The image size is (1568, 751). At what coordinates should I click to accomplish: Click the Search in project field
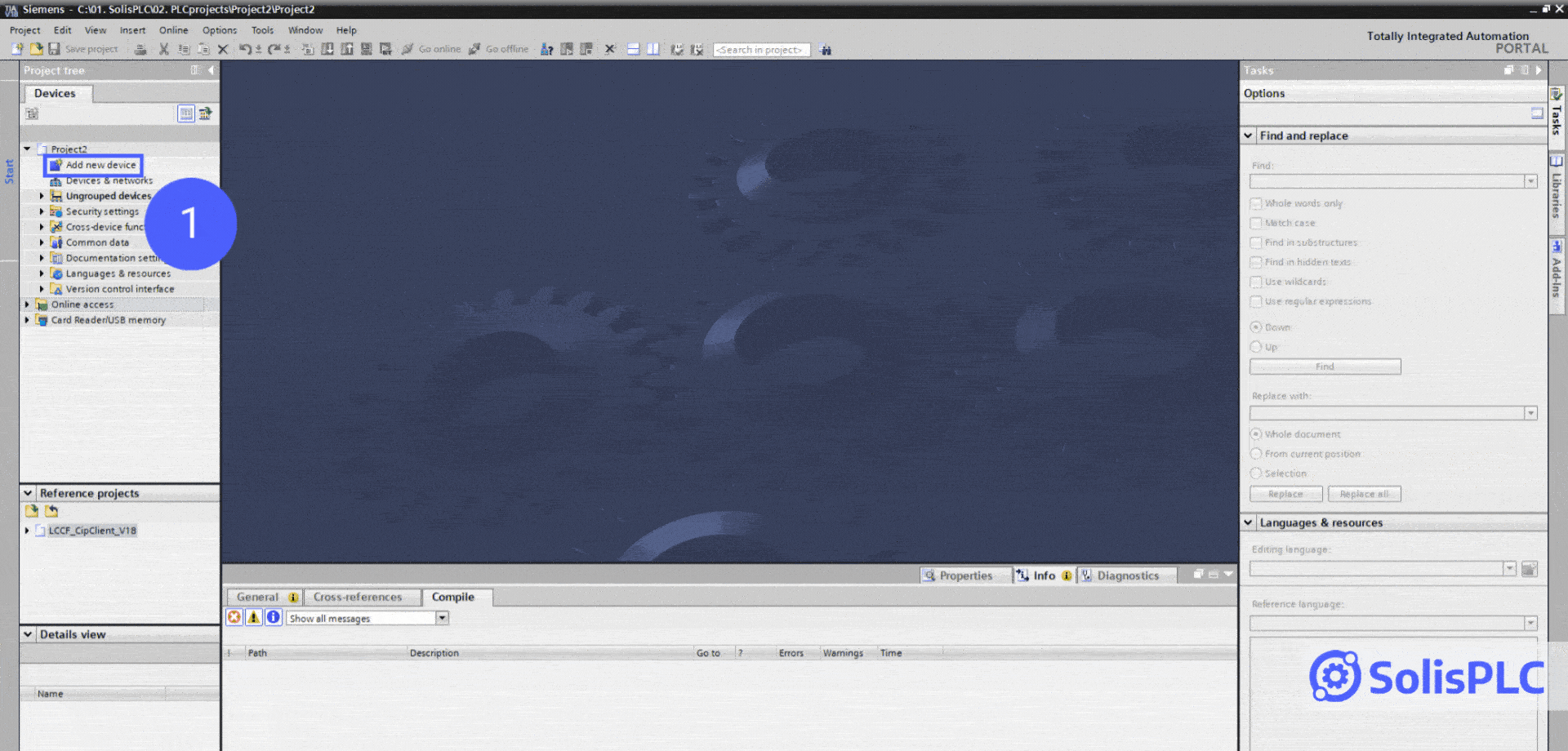pyautogui.click(x=760, y=50)
